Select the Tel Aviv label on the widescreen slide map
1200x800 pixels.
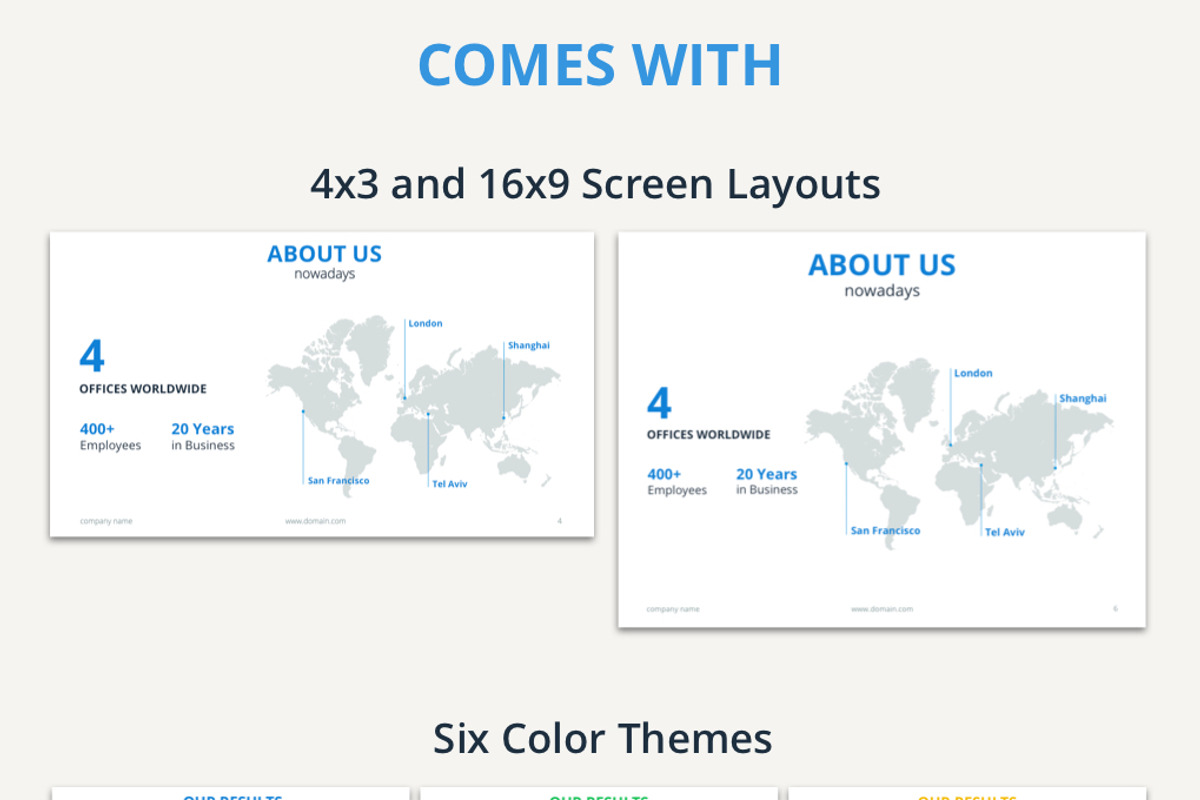click(449, 484)
